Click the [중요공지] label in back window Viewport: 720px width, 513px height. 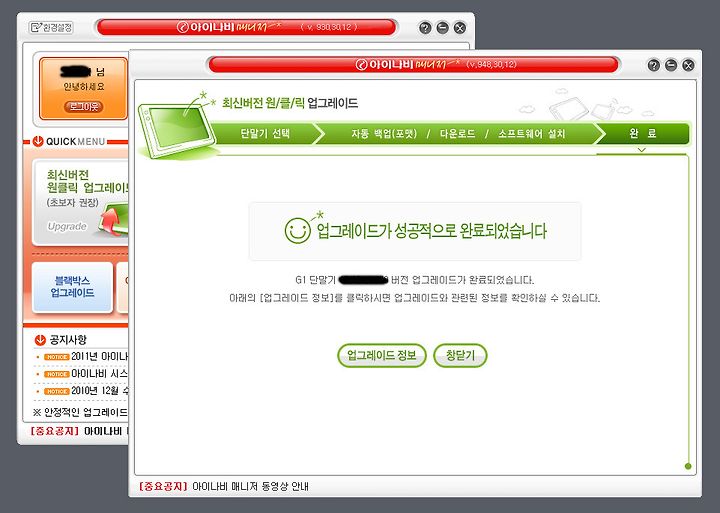(x=55, y=431)
